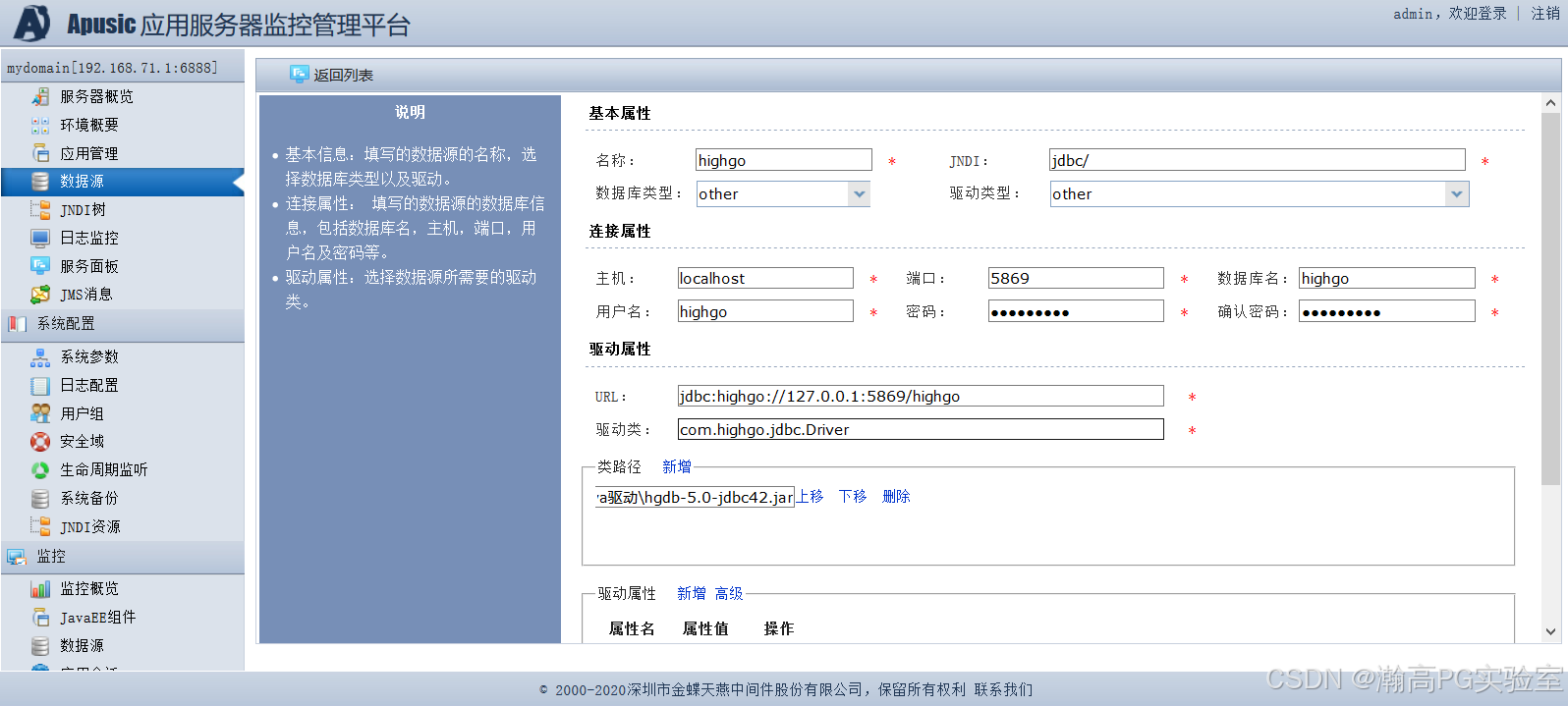This screenshot has height=706, width=1568.
Task: Click the 名称 field containing highgo
Action: (x=784, y=160)
